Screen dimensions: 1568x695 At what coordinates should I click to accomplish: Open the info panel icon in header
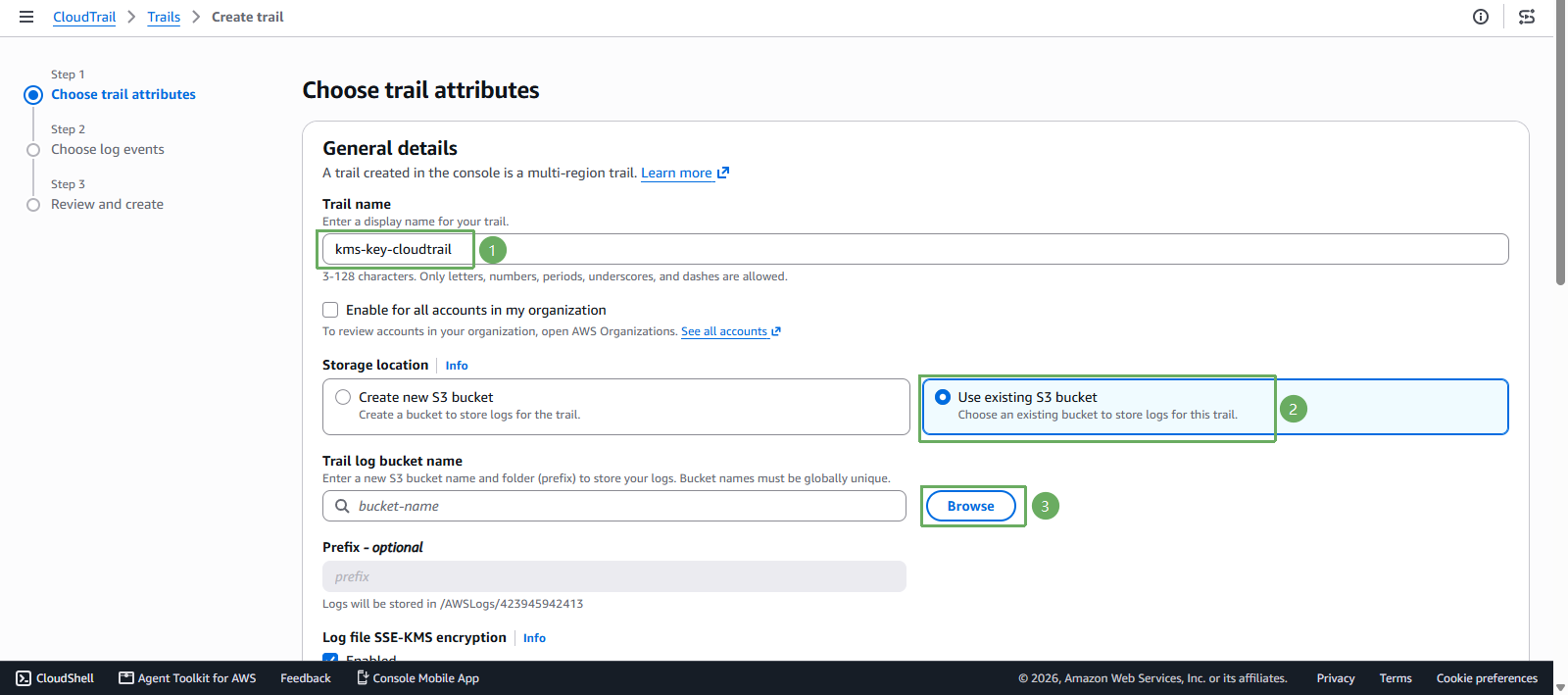(1481, 17)
